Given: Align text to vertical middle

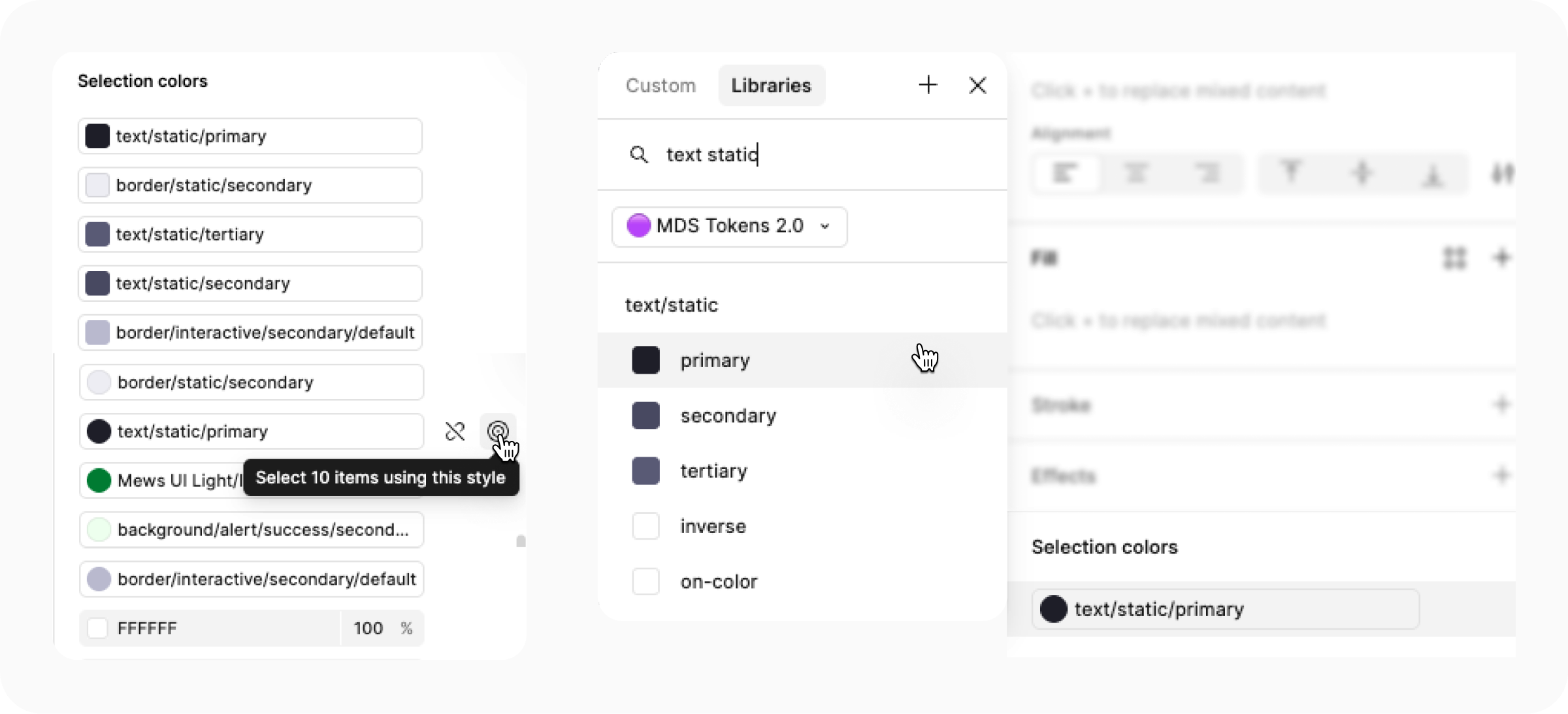Looking at the screenshot, I should 1362,173.
